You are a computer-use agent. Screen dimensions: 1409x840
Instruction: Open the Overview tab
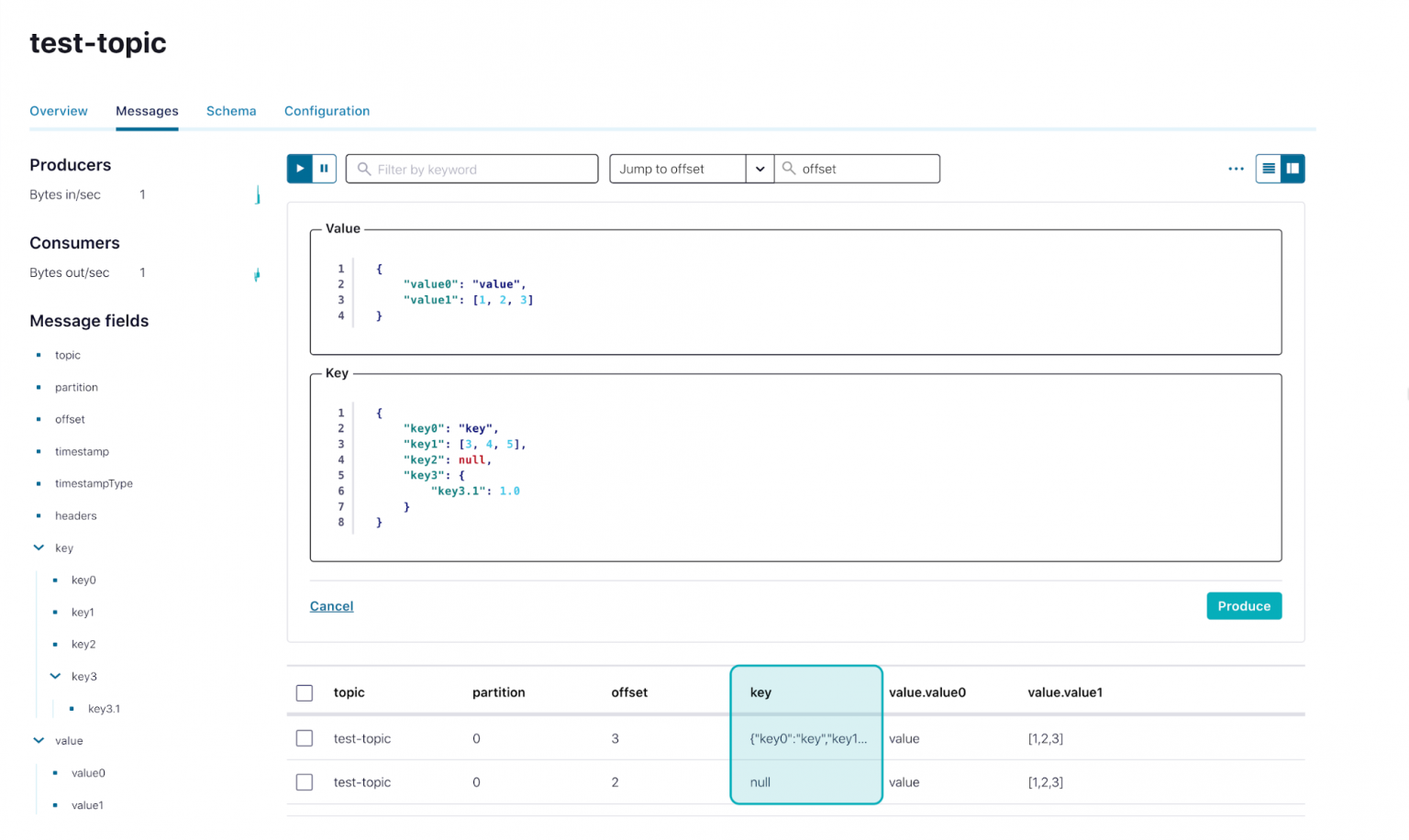click(58, 110)
